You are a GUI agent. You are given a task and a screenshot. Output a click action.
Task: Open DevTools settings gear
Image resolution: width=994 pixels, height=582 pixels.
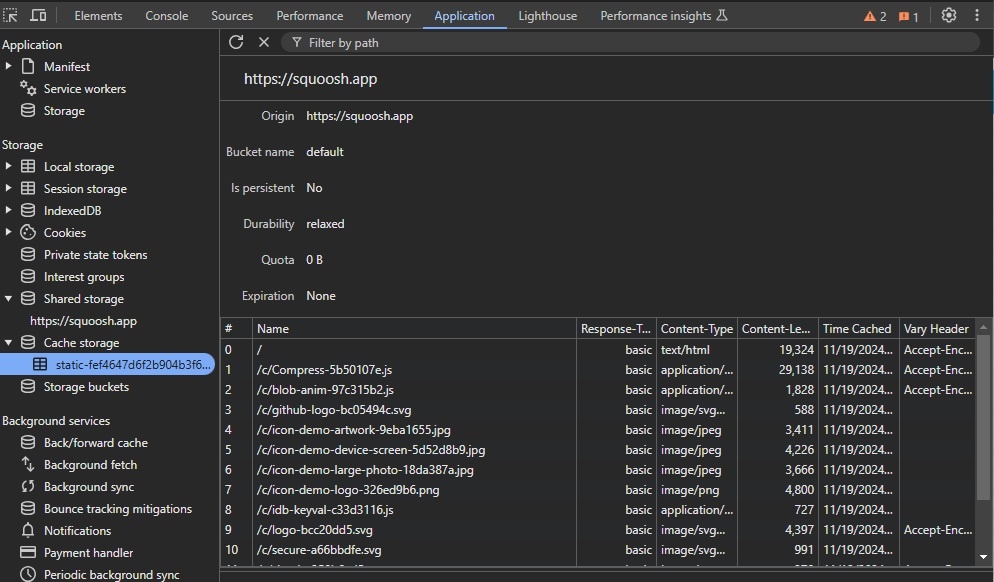click(949, 16)
